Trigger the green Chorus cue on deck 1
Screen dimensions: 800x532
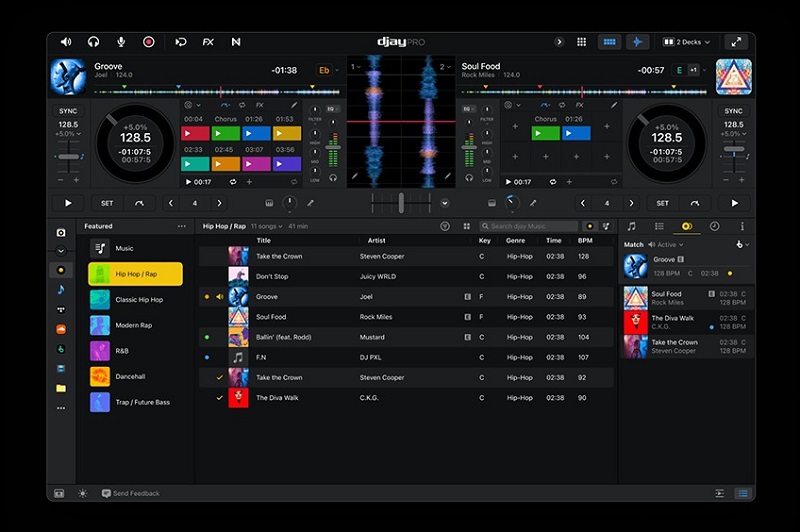click(x=226, y=133)
